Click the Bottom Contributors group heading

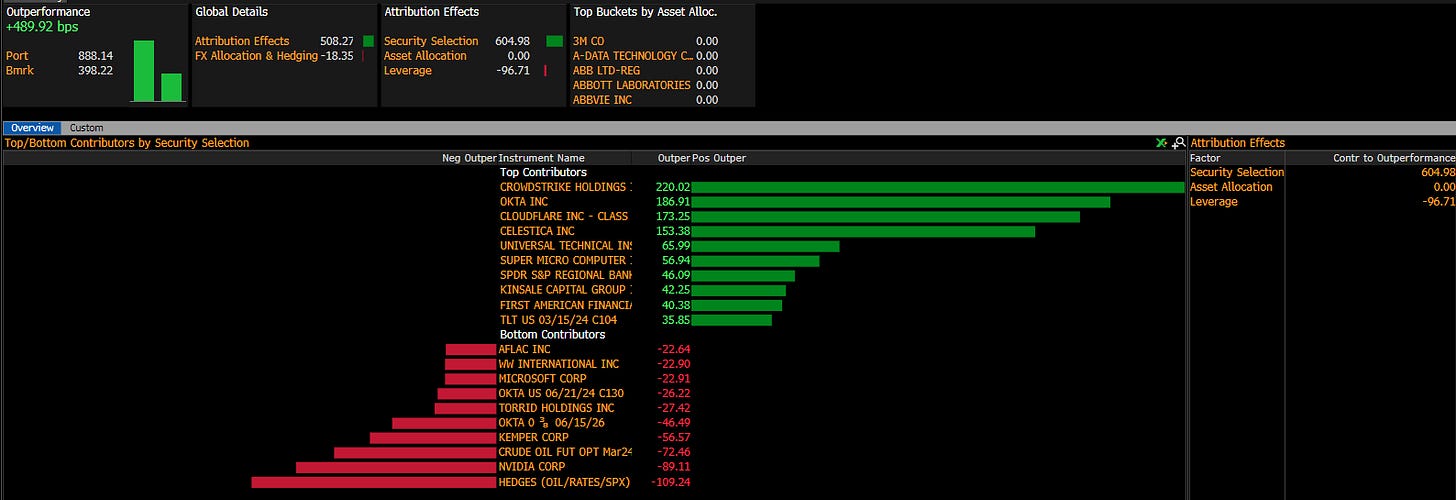pyautogui.click(x=552, y=334)
